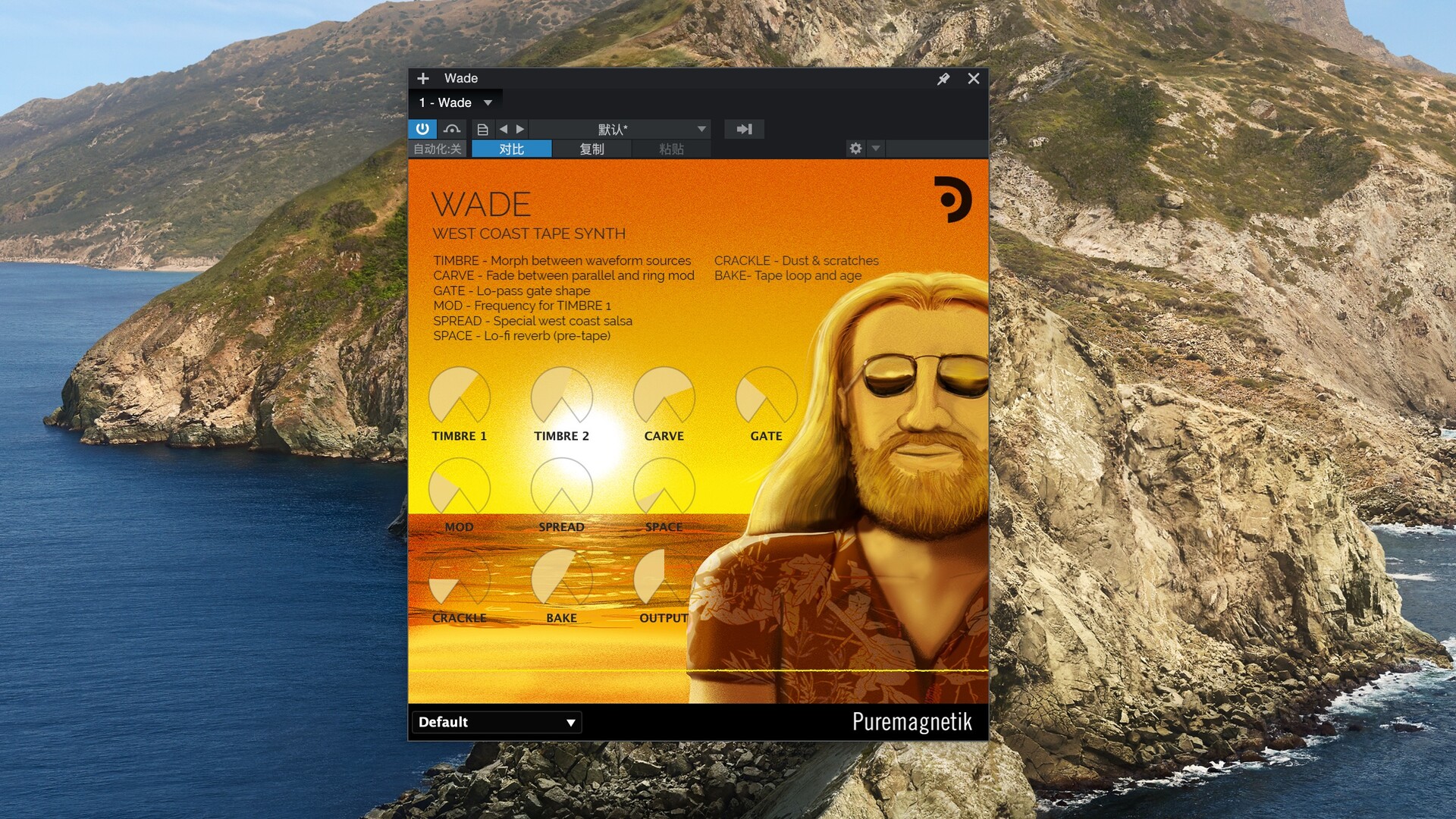The image size is (1456, 819).
Task: Open the '1 - Wade' instance dropdown
Action: (456, 102)
